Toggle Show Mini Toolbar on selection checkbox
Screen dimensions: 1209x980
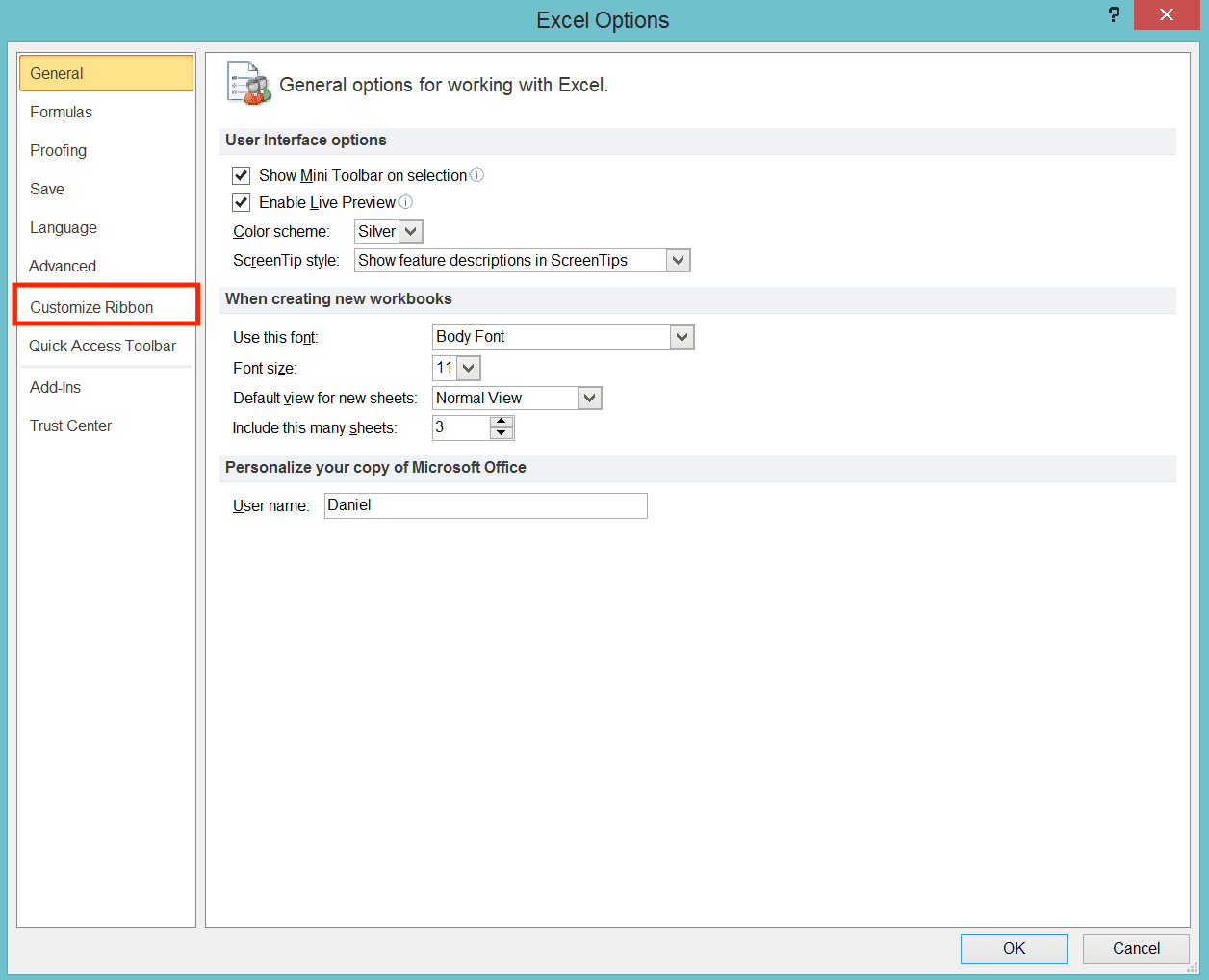242,175
